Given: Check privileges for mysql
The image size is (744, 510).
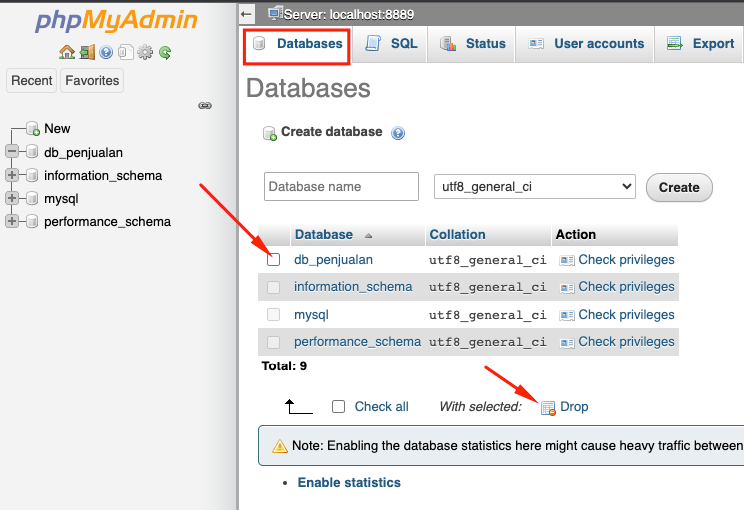Looking at the screenshot, I should (626, 315).
